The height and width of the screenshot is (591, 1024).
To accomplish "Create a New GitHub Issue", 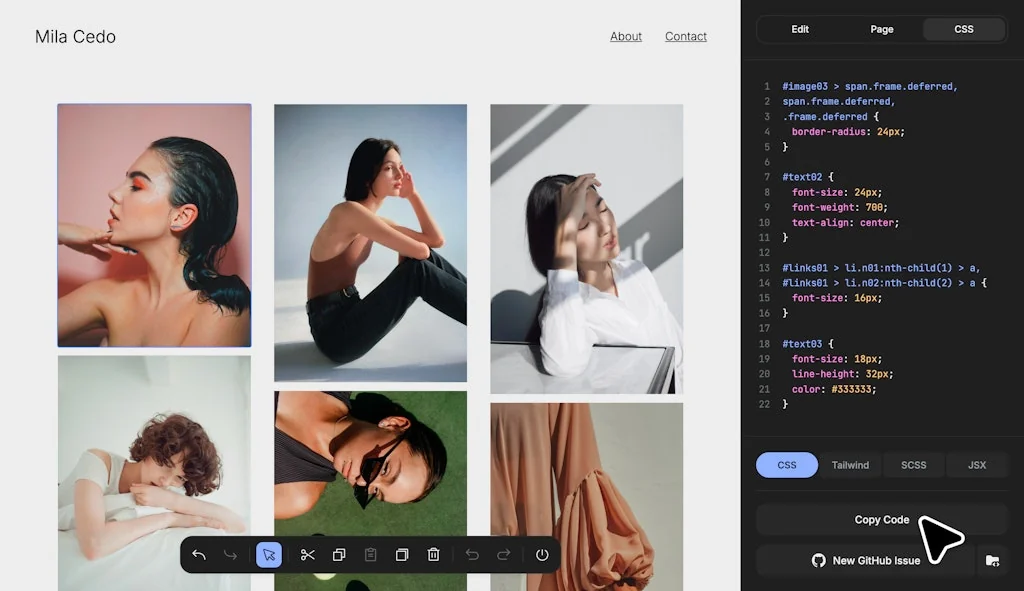I will click(865, 561).
